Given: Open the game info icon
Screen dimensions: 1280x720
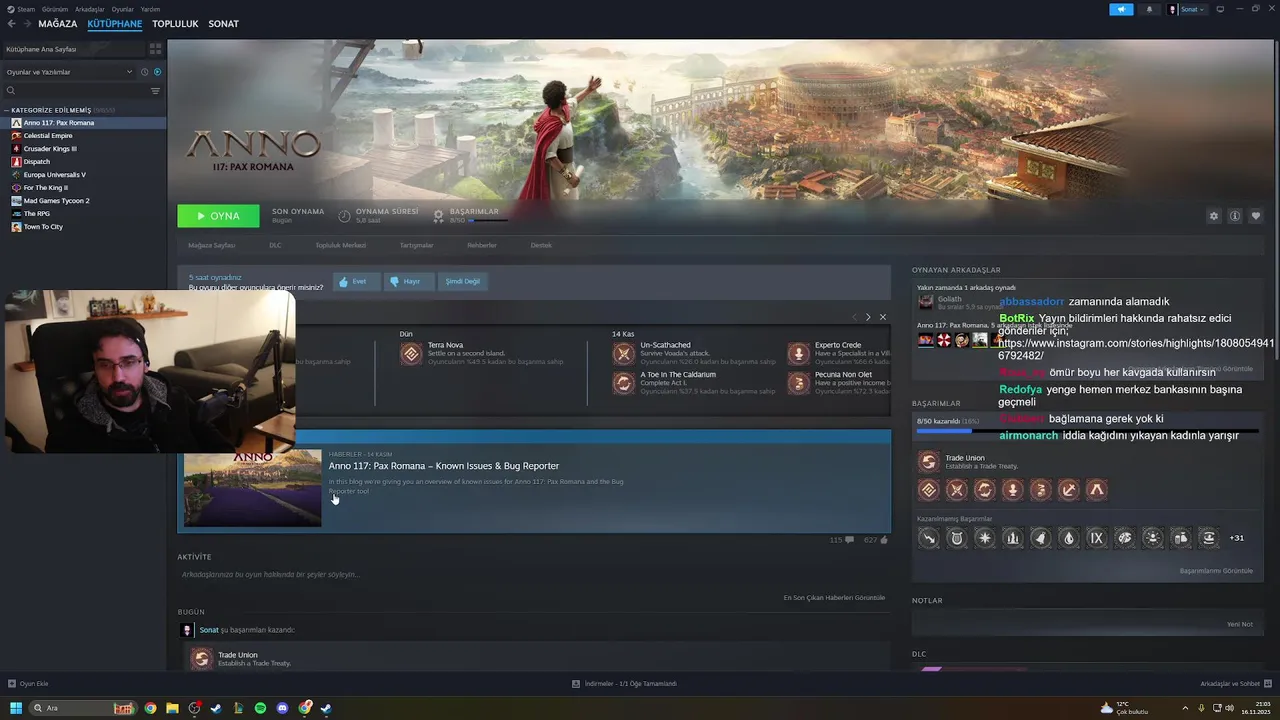Looking at the screenshot, I should pyautogui.click(x=1235, y=216).
